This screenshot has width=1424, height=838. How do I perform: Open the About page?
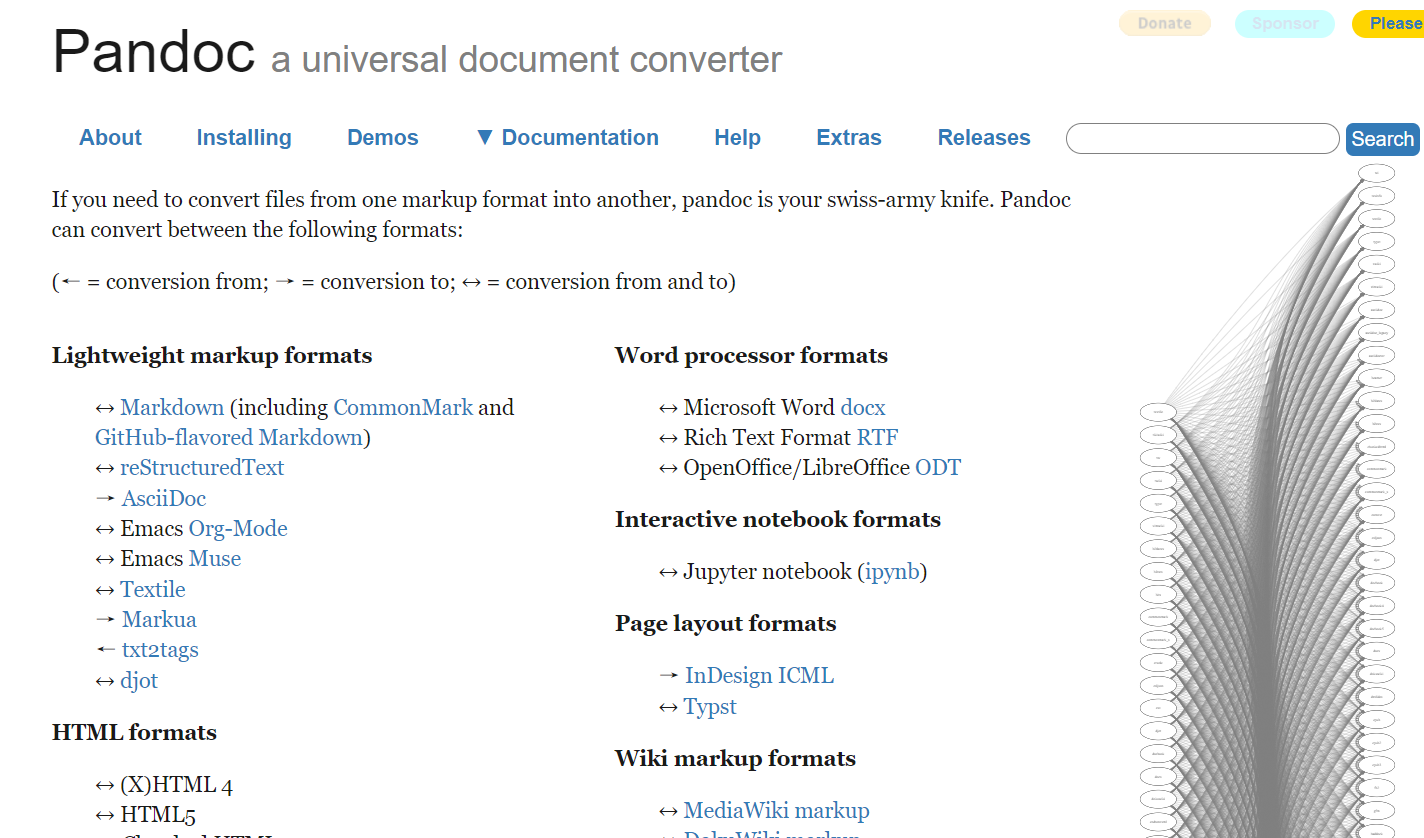pos(110,138)
